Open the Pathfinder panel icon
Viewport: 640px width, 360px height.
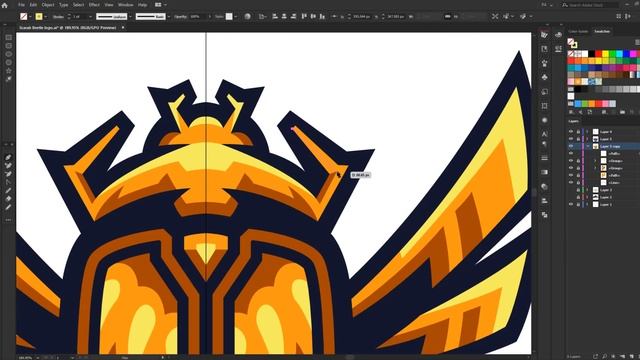pyautogui.click(x=544, y=215)
